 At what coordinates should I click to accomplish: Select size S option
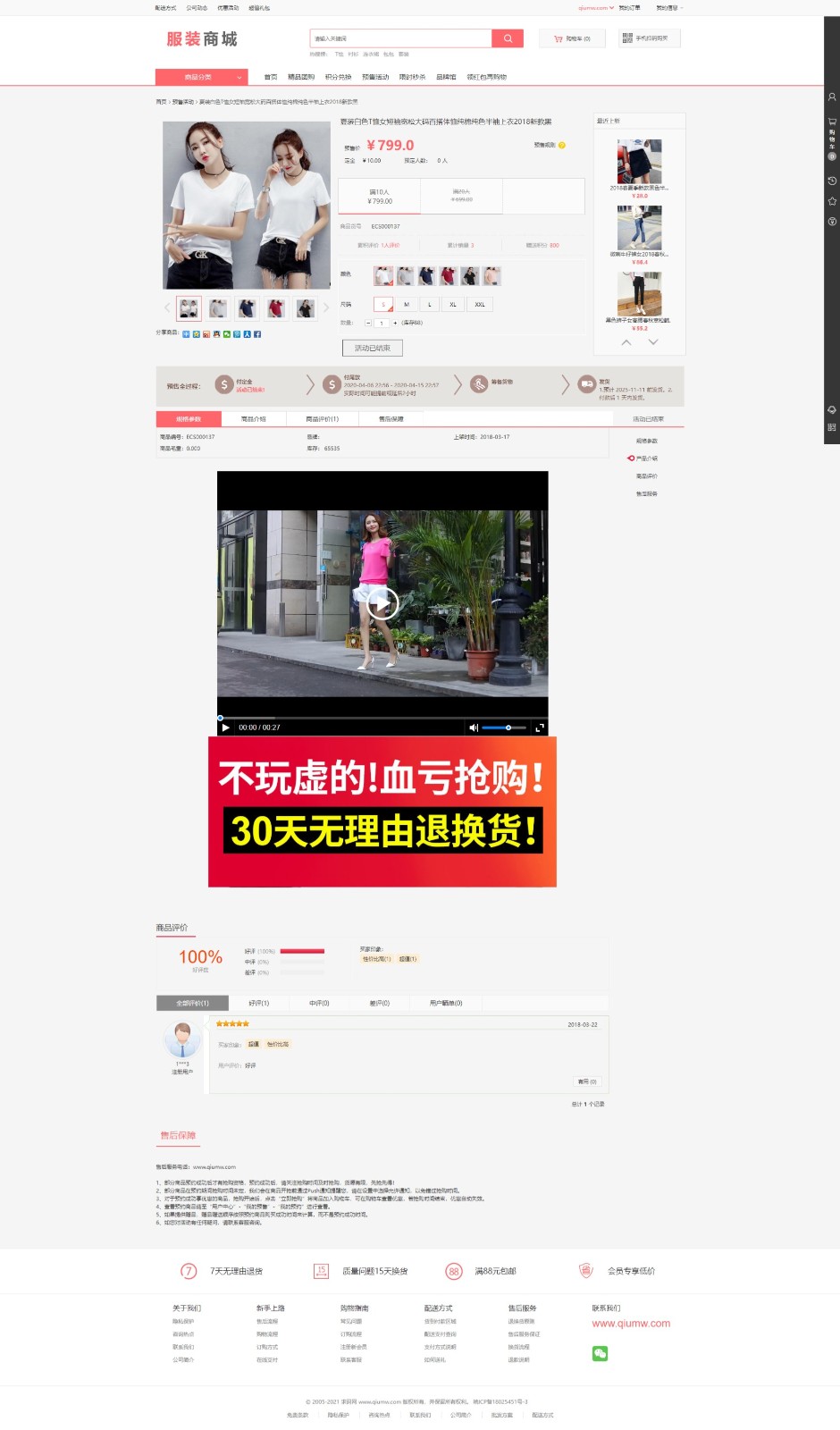pyautogui.click(x=383, y=304)
